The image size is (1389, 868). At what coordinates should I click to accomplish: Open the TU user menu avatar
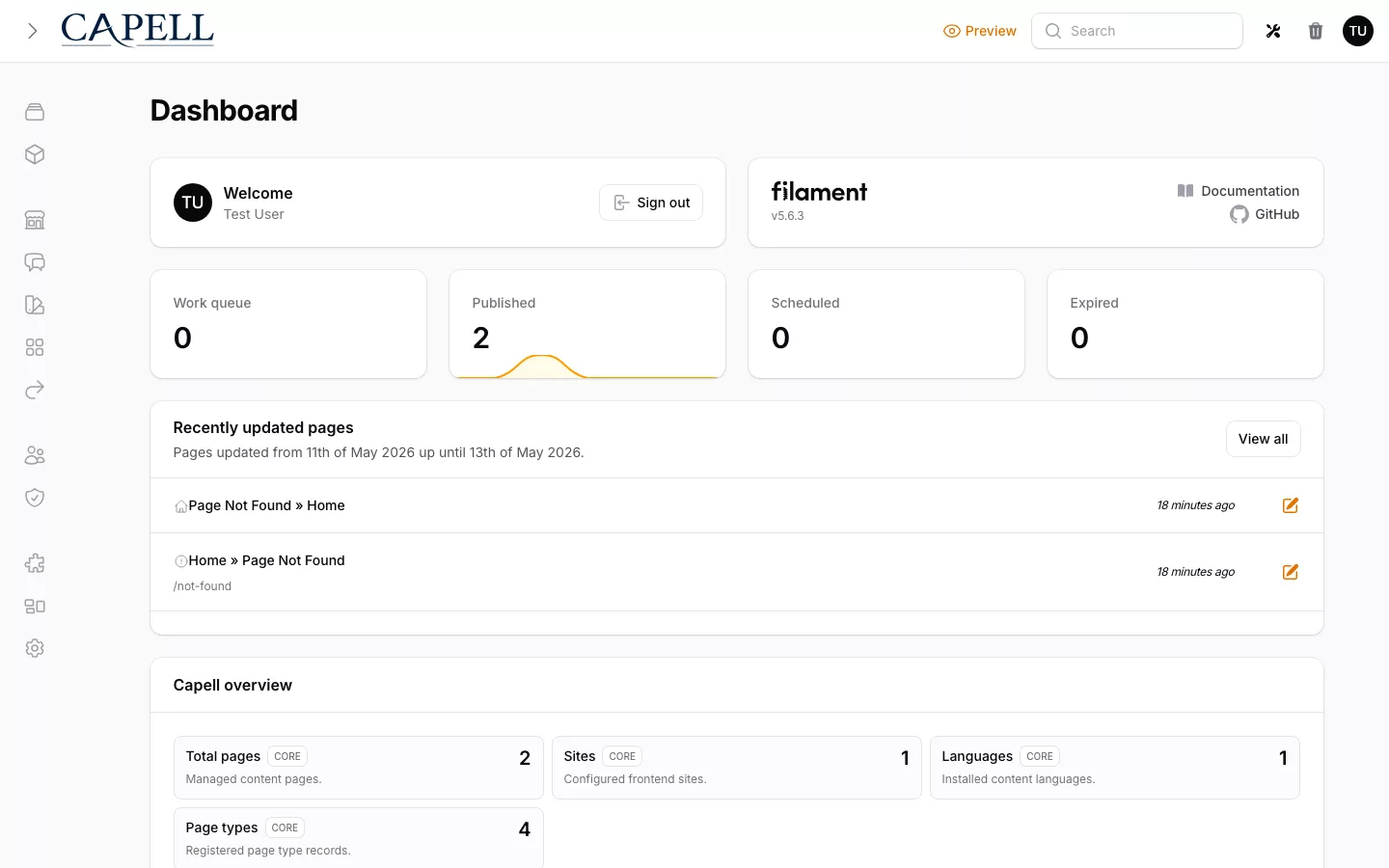point(1358,31)
